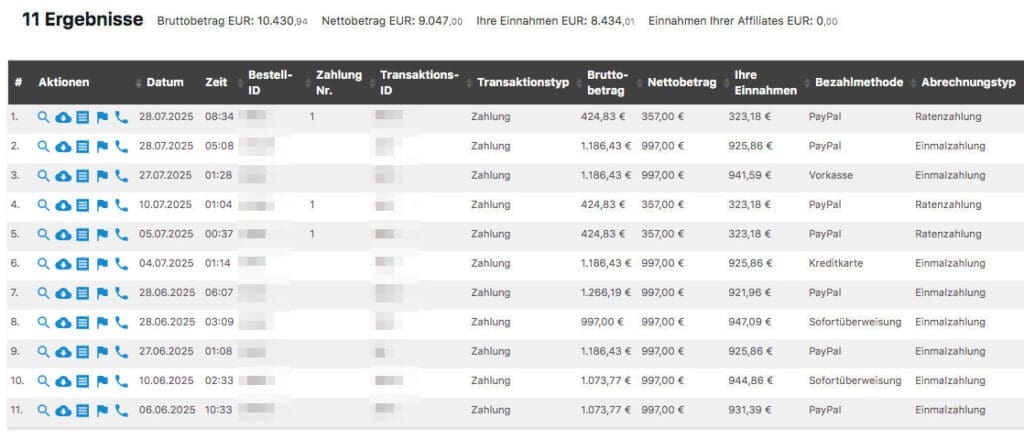Image resolution: width=1024 pixels, height=440 pixels.
Task: Open the list details icon in row 3
Action: point(82,176)
